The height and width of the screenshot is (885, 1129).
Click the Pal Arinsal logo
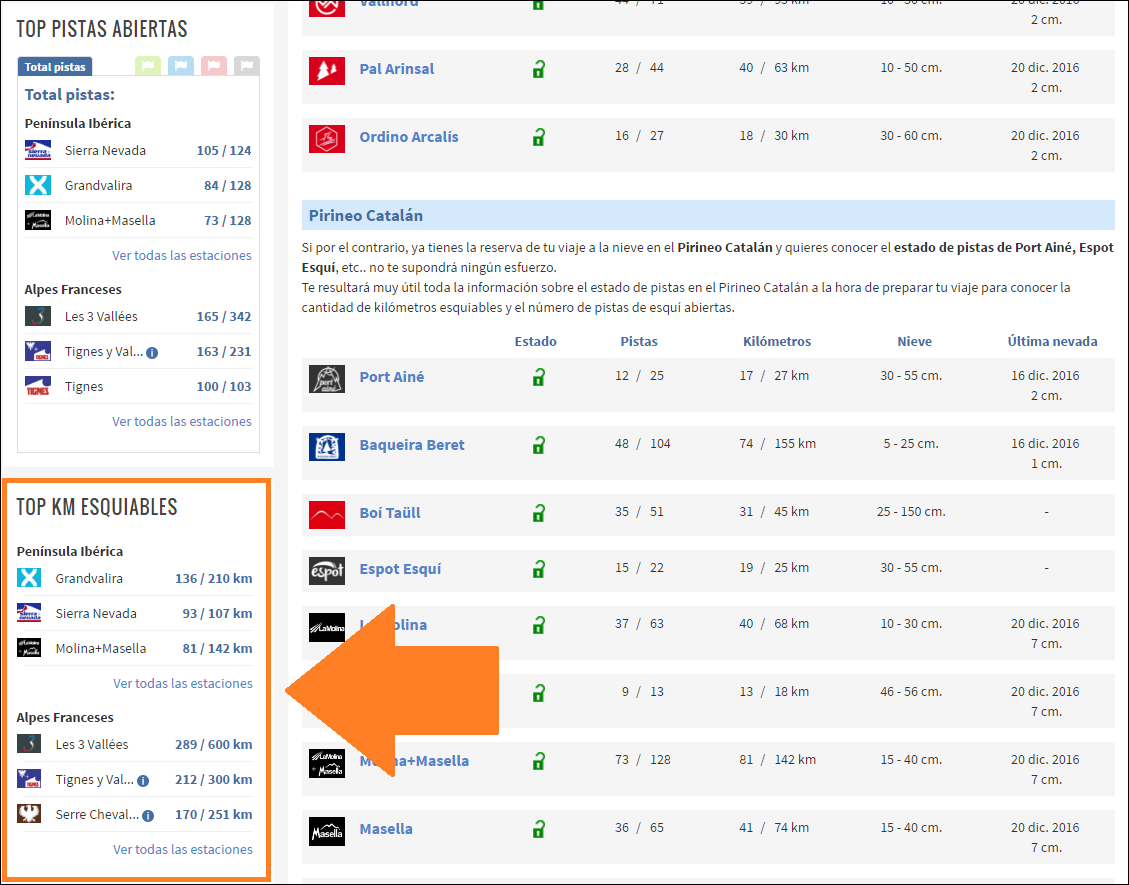(x=327, y=71)
